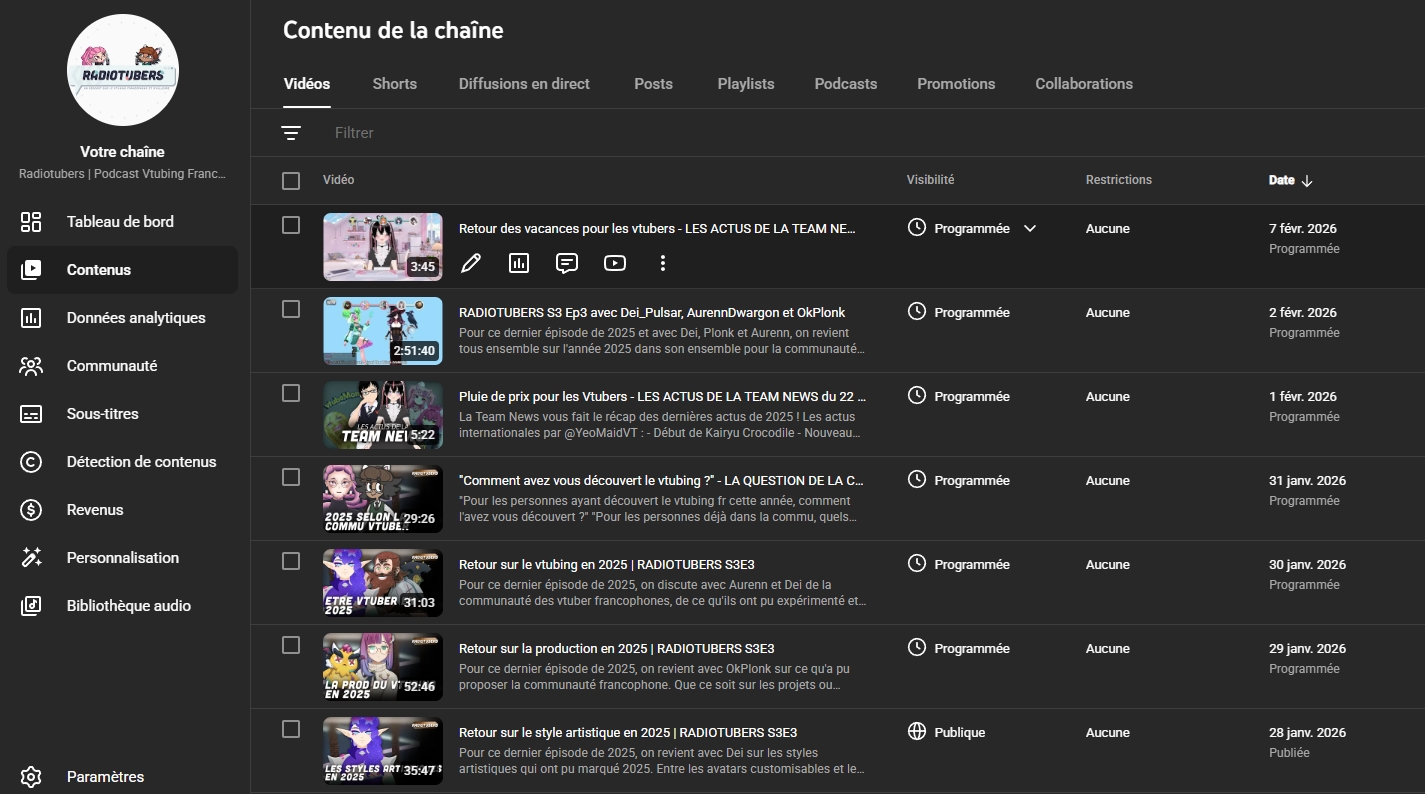Open Publique visibility of style artistique video

pos(958,732)
